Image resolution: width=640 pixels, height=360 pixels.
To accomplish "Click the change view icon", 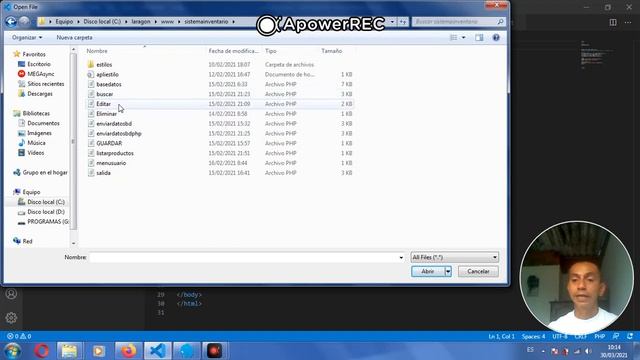I will 453,38.
